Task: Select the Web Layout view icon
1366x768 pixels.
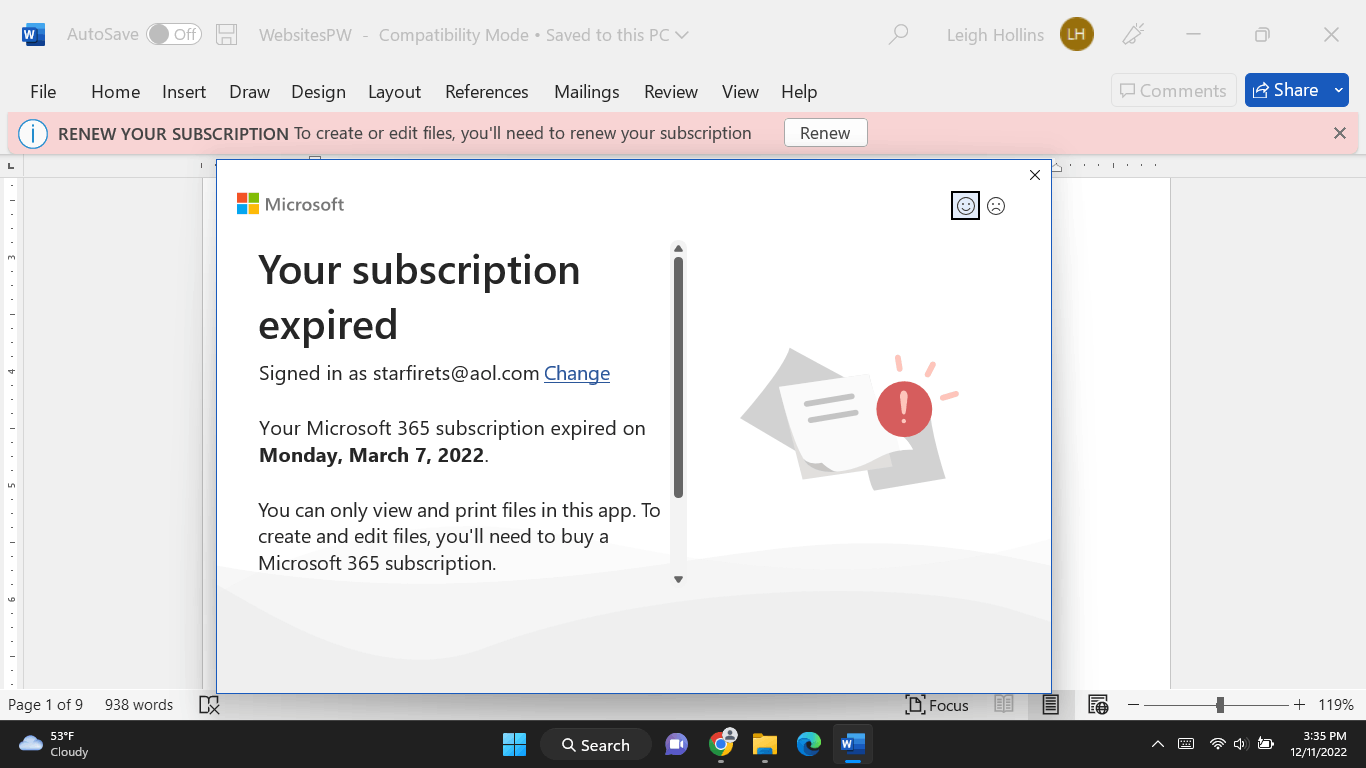Action: pos(1097,705)
